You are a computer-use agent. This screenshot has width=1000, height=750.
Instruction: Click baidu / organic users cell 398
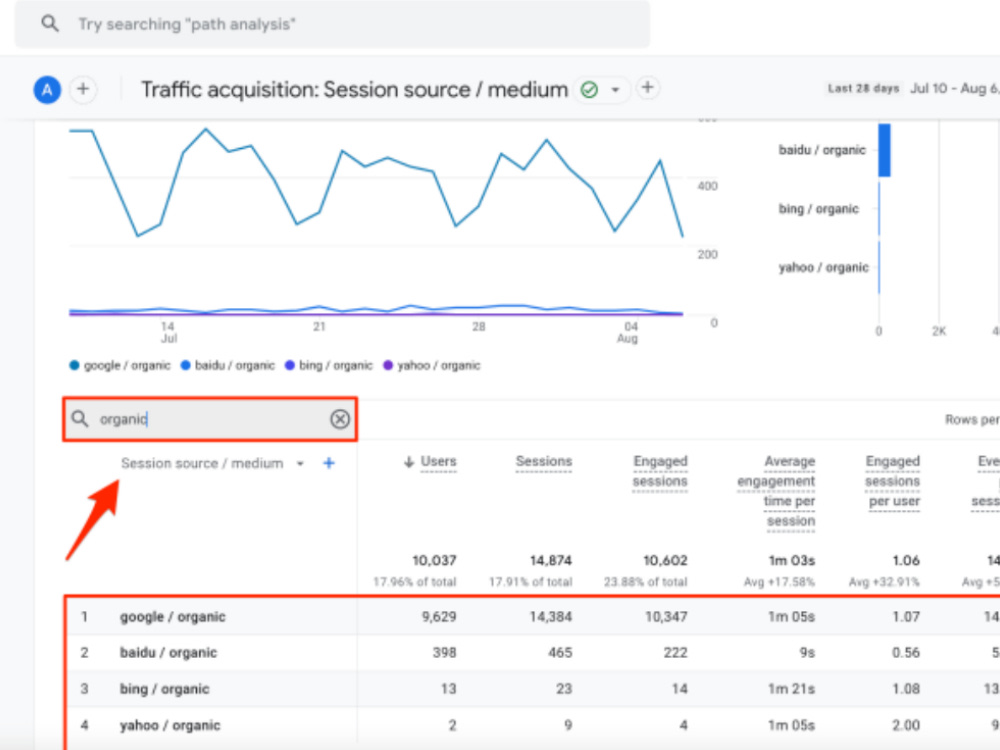[x=445, y=652]
